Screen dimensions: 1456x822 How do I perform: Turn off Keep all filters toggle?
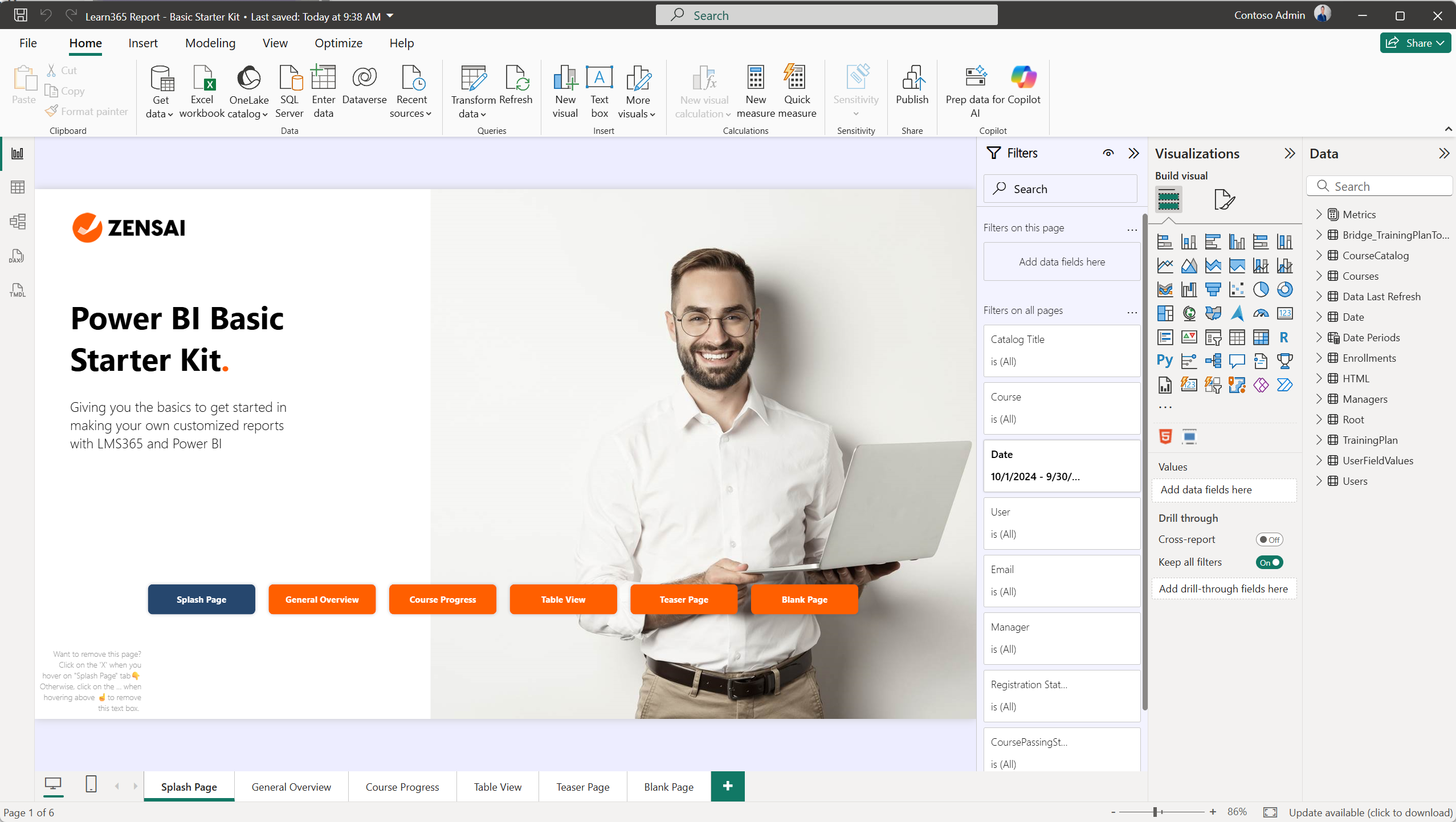tap(1269, 562)
